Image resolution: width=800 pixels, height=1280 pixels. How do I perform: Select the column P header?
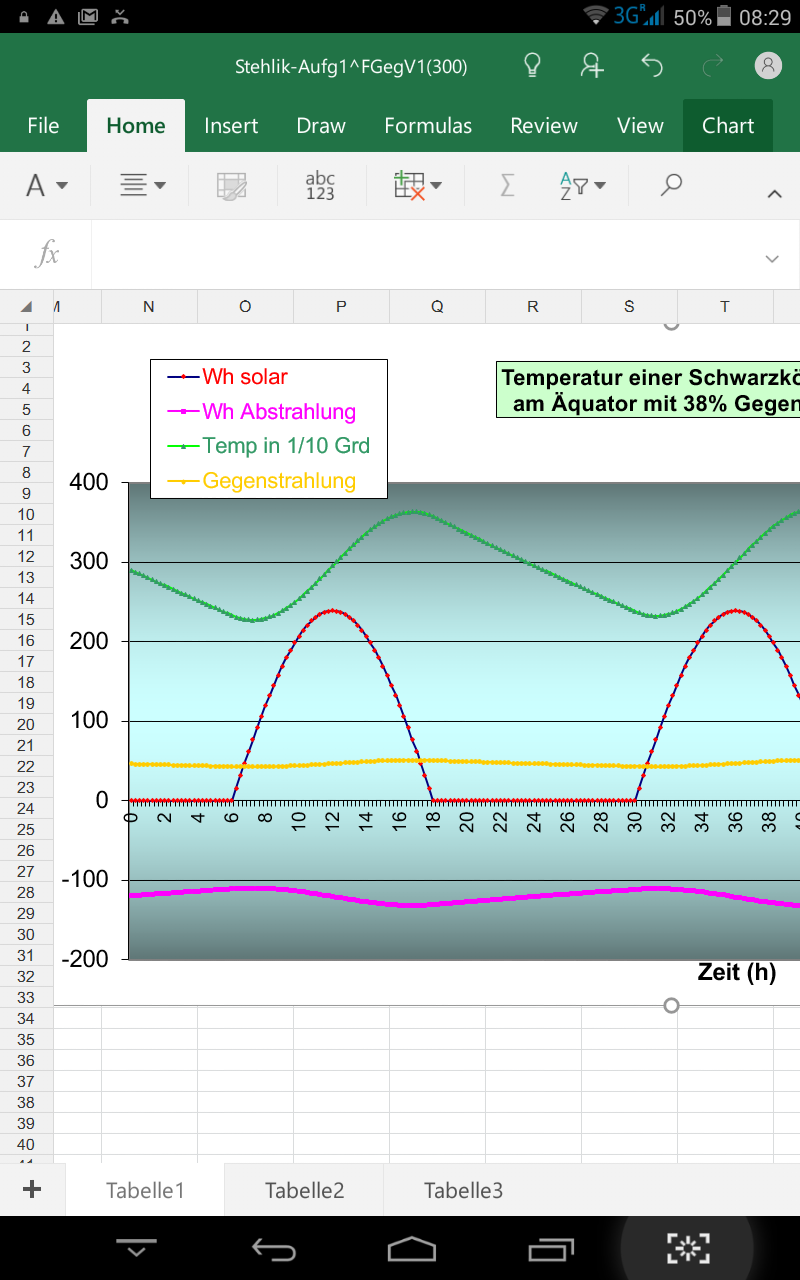coord(341,307)
